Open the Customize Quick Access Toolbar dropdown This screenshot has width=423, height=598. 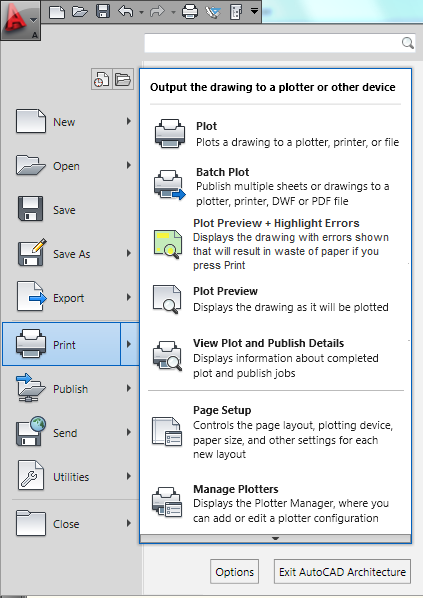254,11
